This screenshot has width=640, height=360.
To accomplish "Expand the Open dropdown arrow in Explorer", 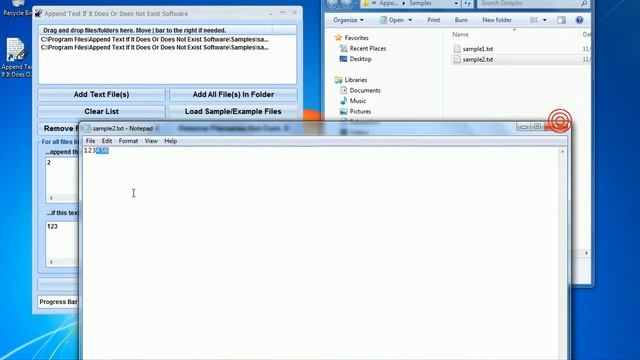I will click(410, 20).
